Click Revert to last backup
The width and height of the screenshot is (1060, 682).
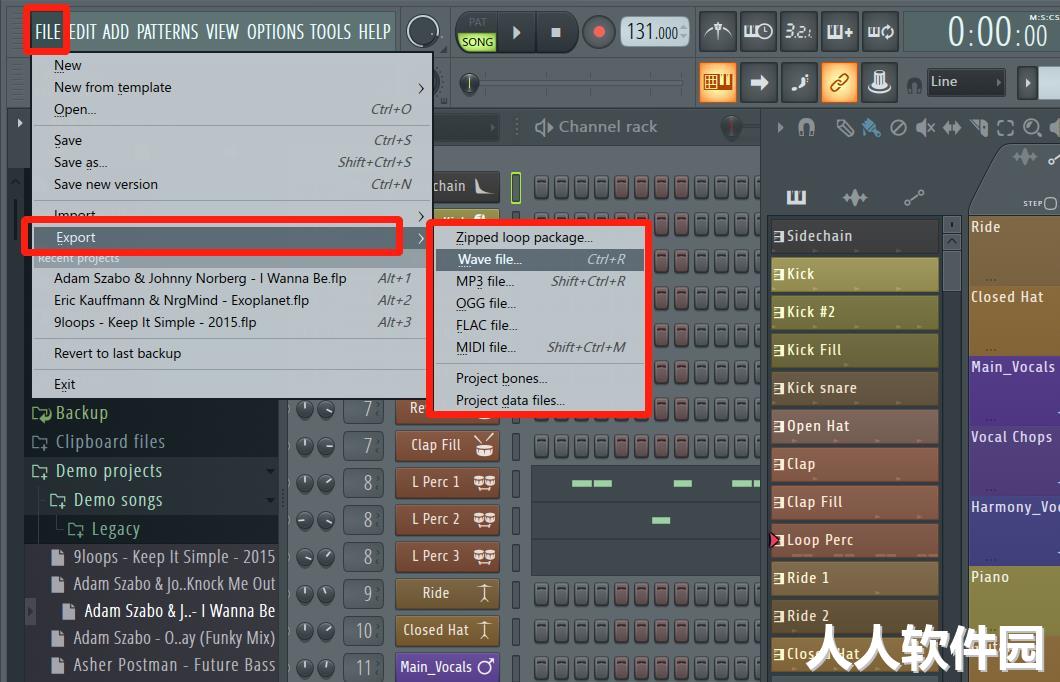[232, 353]
